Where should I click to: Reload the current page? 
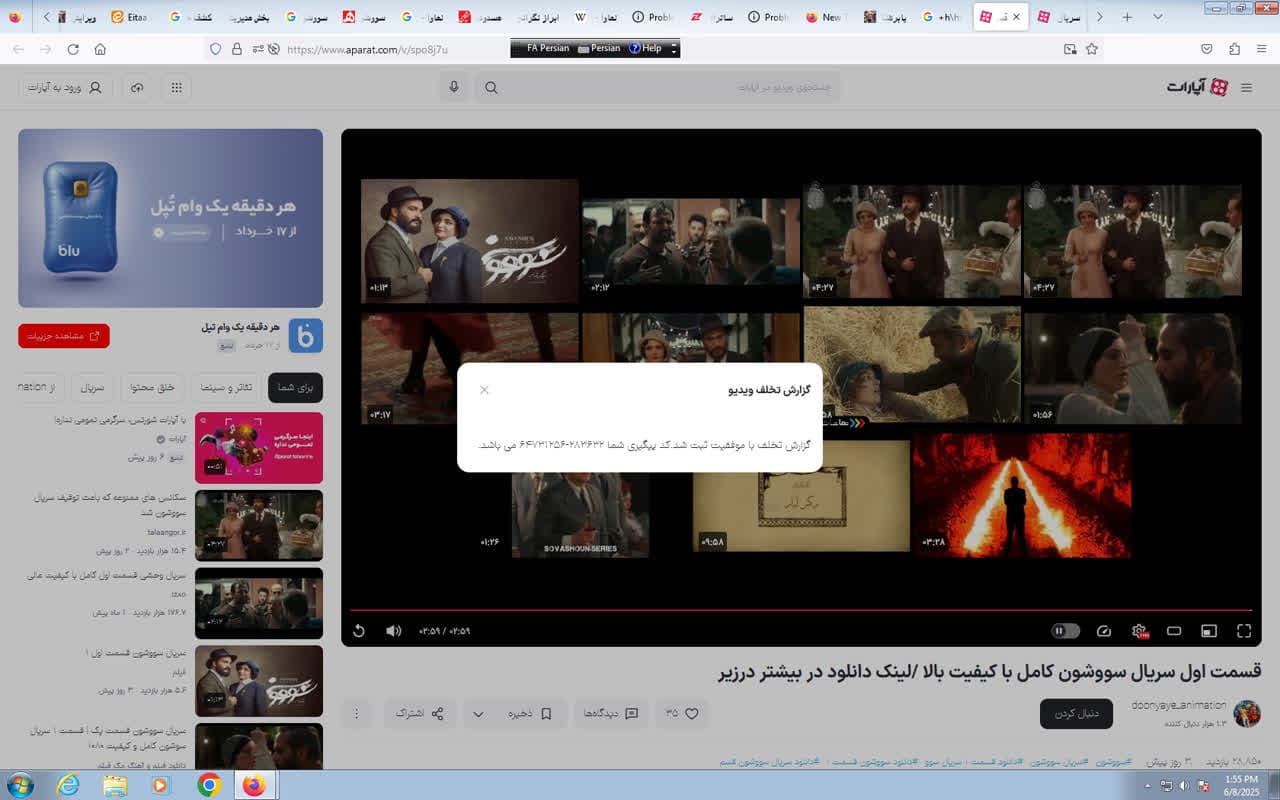pyautogui.click(x=73, y=49)
